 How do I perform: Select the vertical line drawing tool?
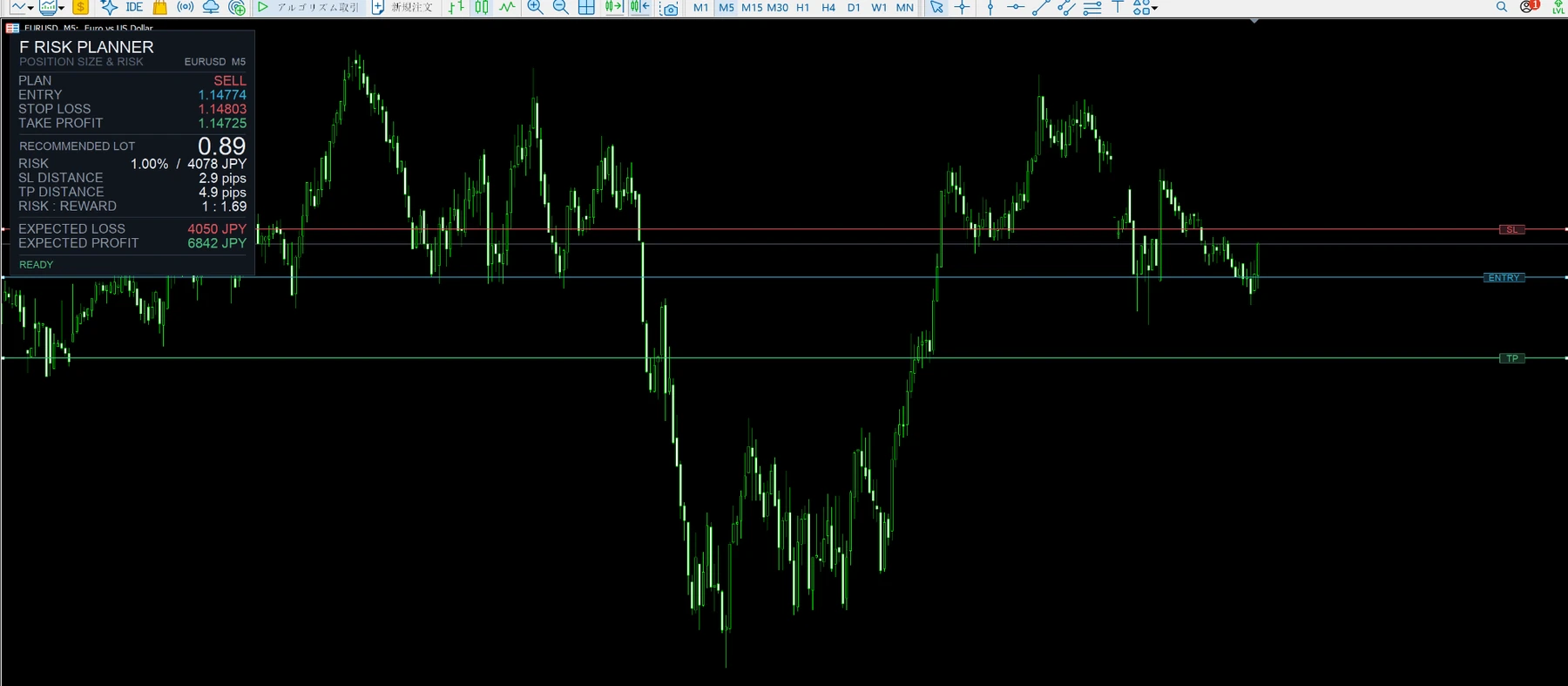[990, 7]
